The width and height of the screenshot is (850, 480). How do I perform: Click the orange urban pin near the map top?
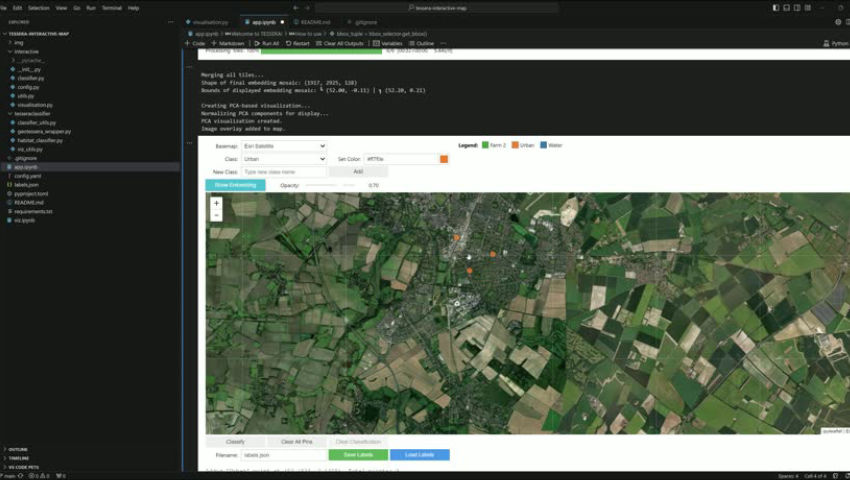pyautogui.click(x=456, y=238)
